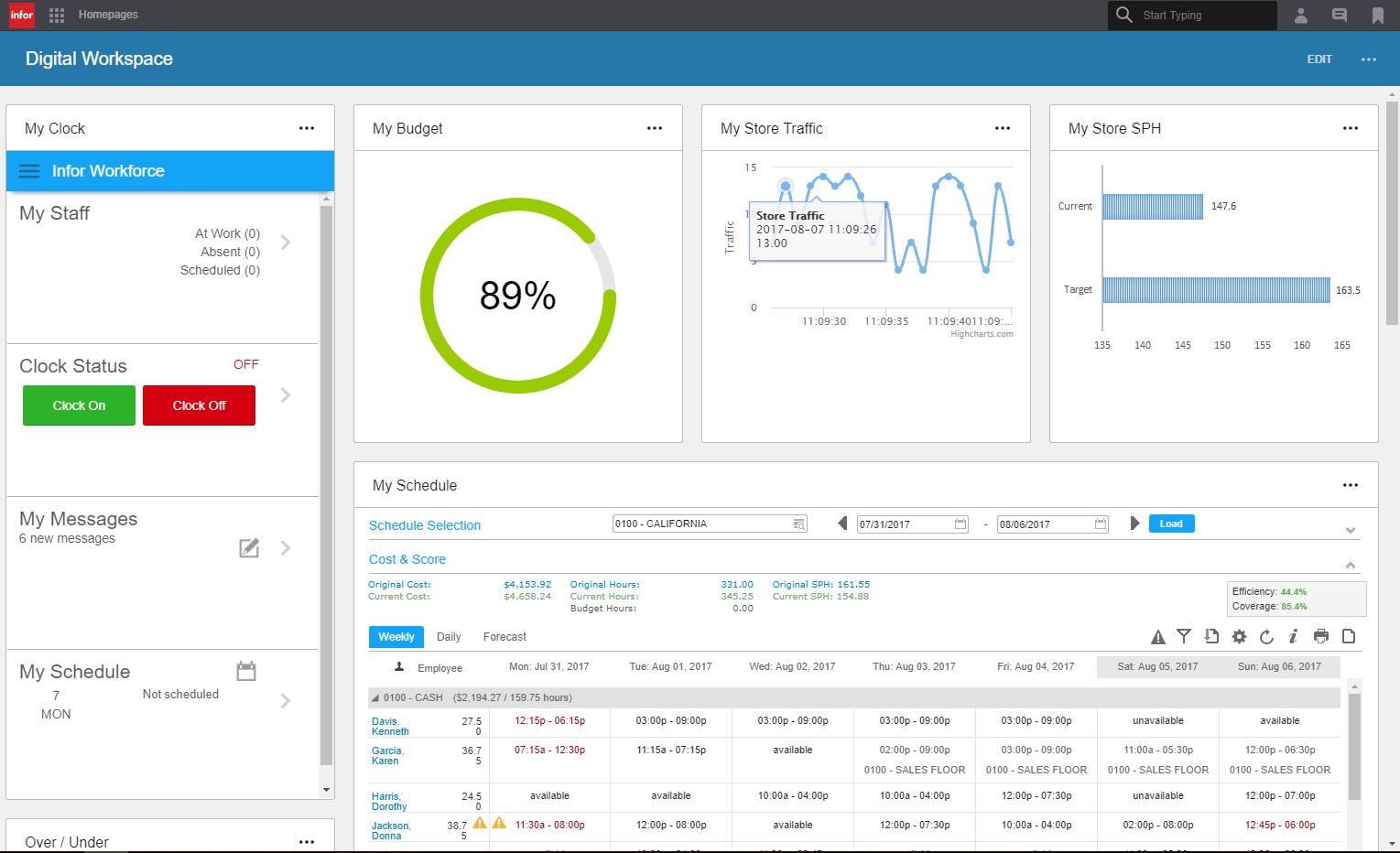
Task: View schedule alerts using the warning icon
Action: [1157, 635]
